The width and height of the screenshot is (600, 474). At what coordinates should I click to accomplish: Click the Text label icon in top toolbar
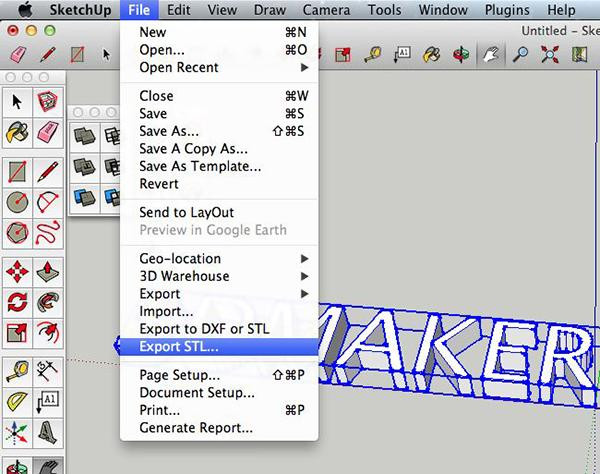[403, 54]
